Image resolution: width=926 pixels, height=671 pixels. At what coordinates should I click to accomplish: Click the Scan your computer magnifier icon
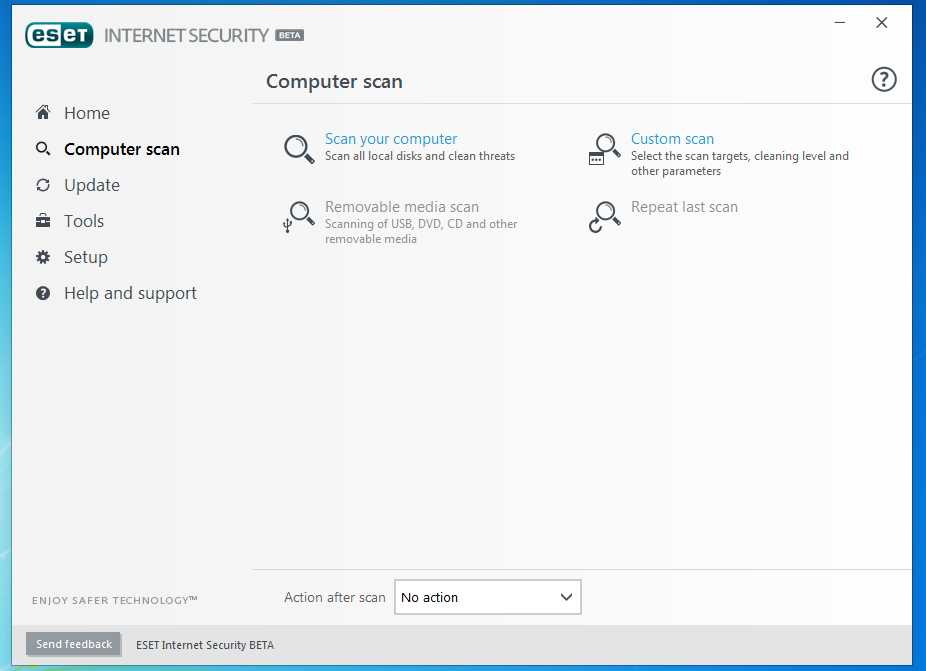coord(299,149)
